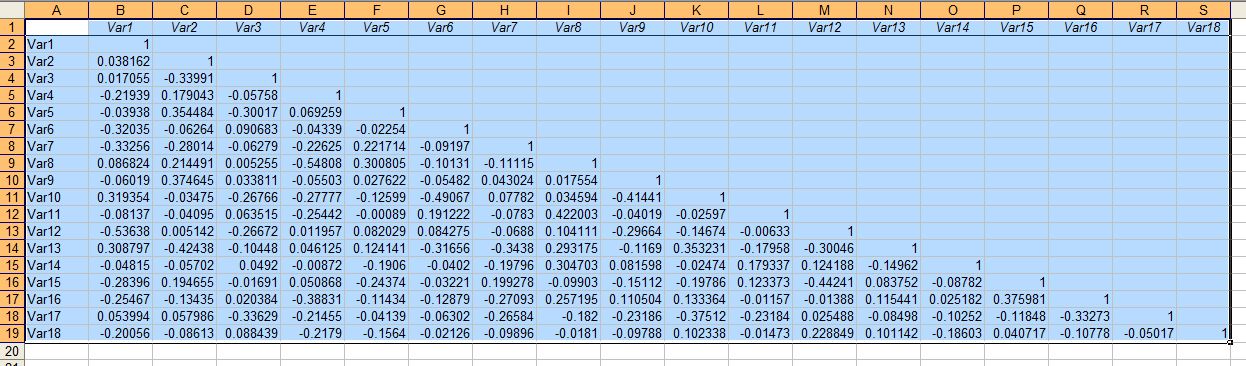Select column header S
Screen dimensions: 1246x366
click(1203, 9)
